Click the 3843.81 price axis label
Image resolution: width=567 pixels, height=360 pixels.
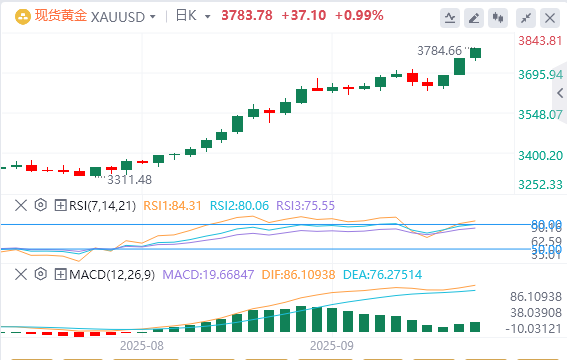tap(540, 40)
